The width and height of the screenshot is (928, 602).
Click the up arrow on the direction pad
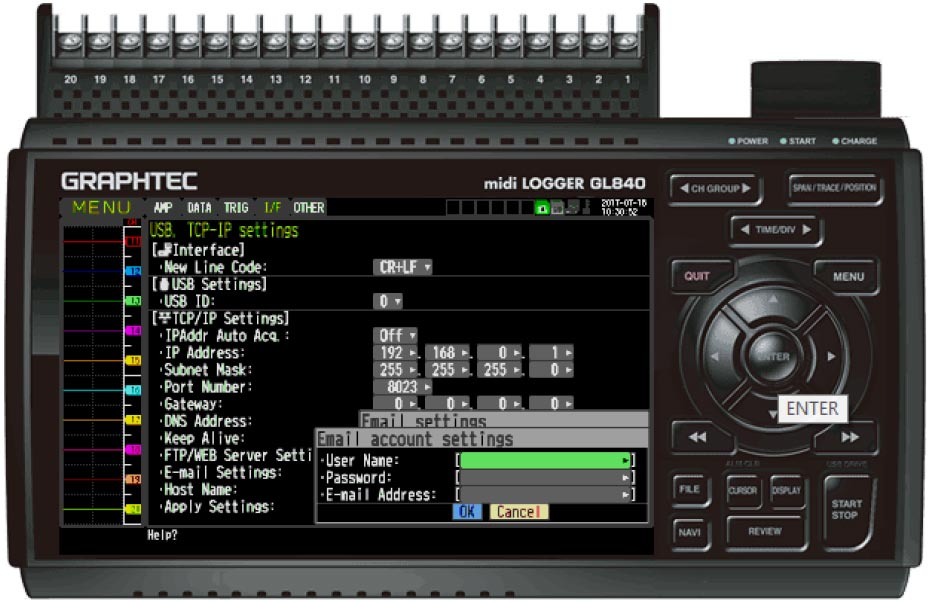[x=773, y=301]
